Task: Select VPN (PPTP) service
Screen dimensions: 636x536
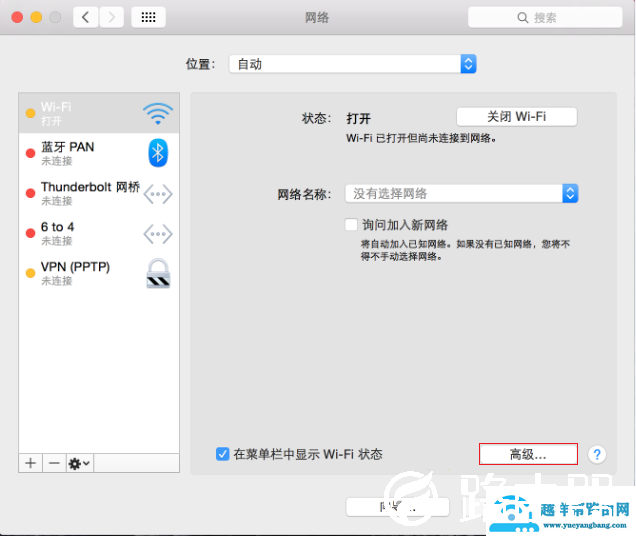Action: click(99, 273)
